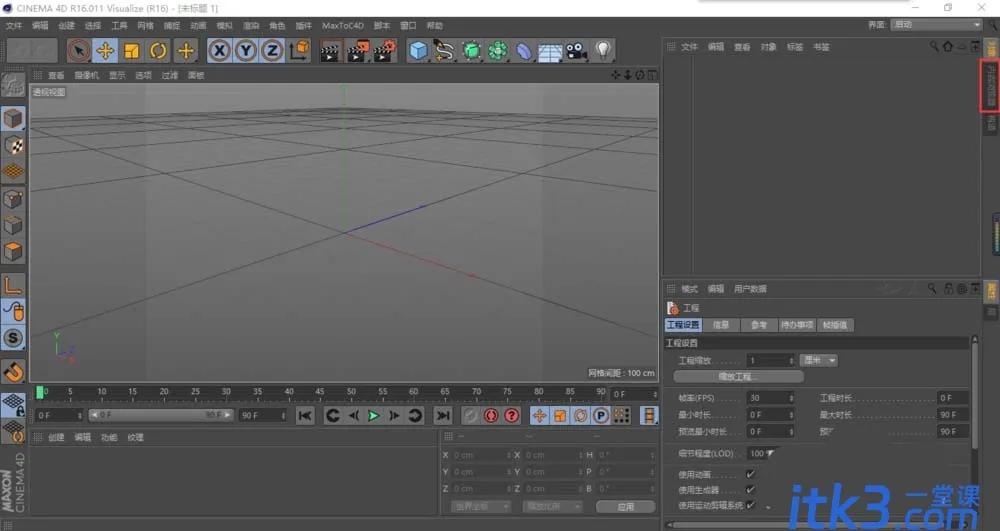Add a cube primitive object

click(418, 50)
